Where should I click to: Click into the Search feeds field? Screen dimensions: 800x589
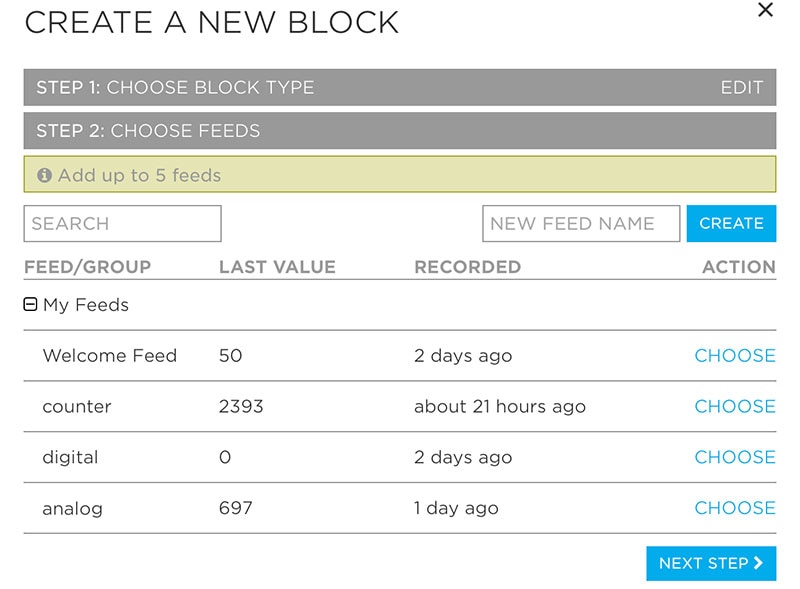[122, 224]
